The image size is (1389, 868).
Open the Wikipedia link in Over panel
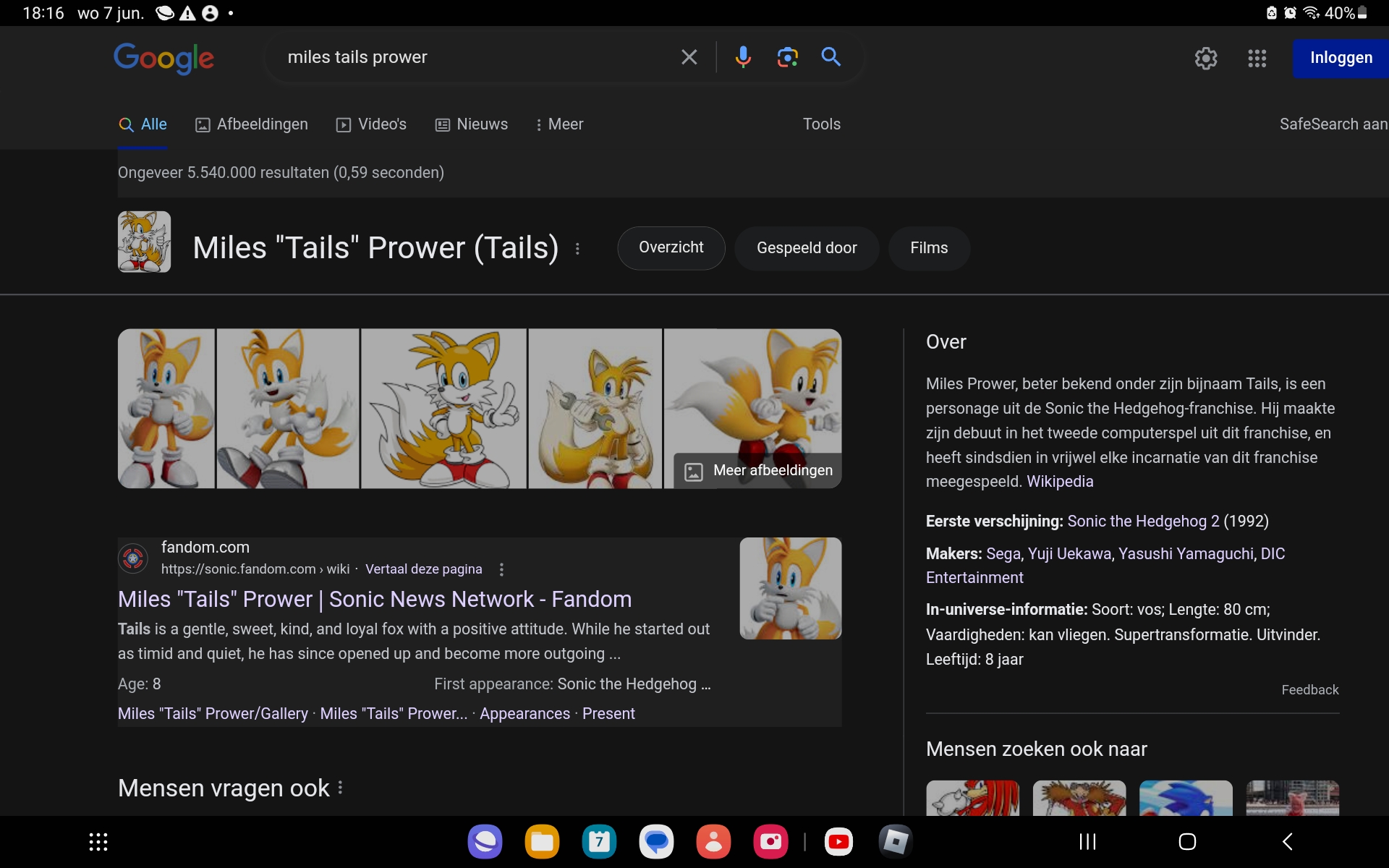(x=1060, y=482)
